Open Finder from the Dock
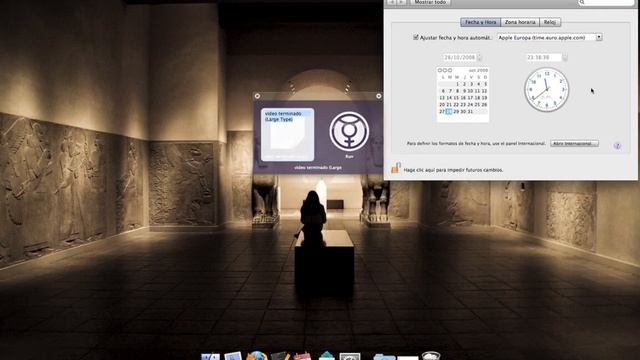The width and height of the screenshot is (640, 360). click(211, 356)
